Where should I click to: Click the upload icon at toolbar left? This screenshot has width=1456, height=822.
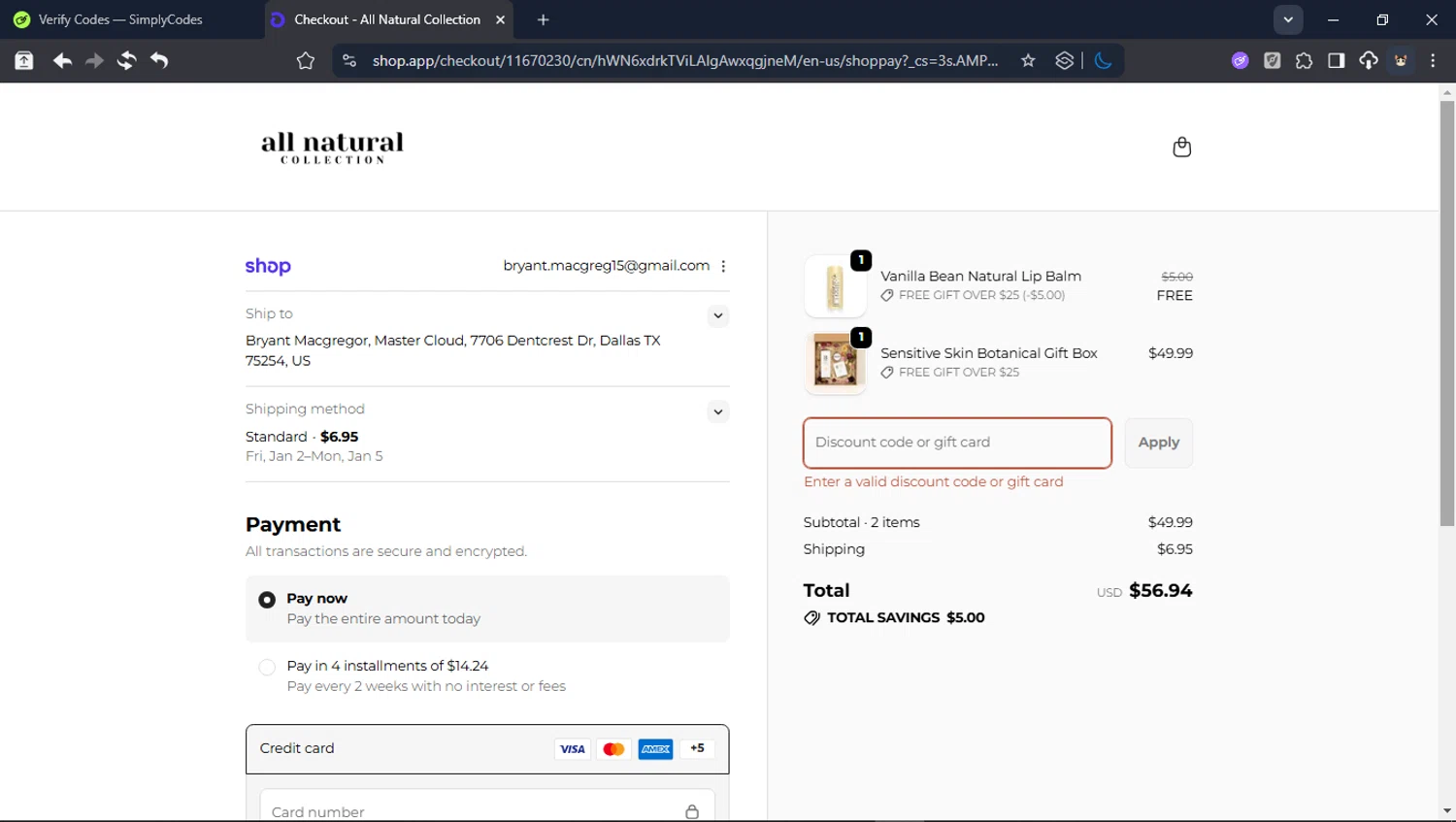24,61
